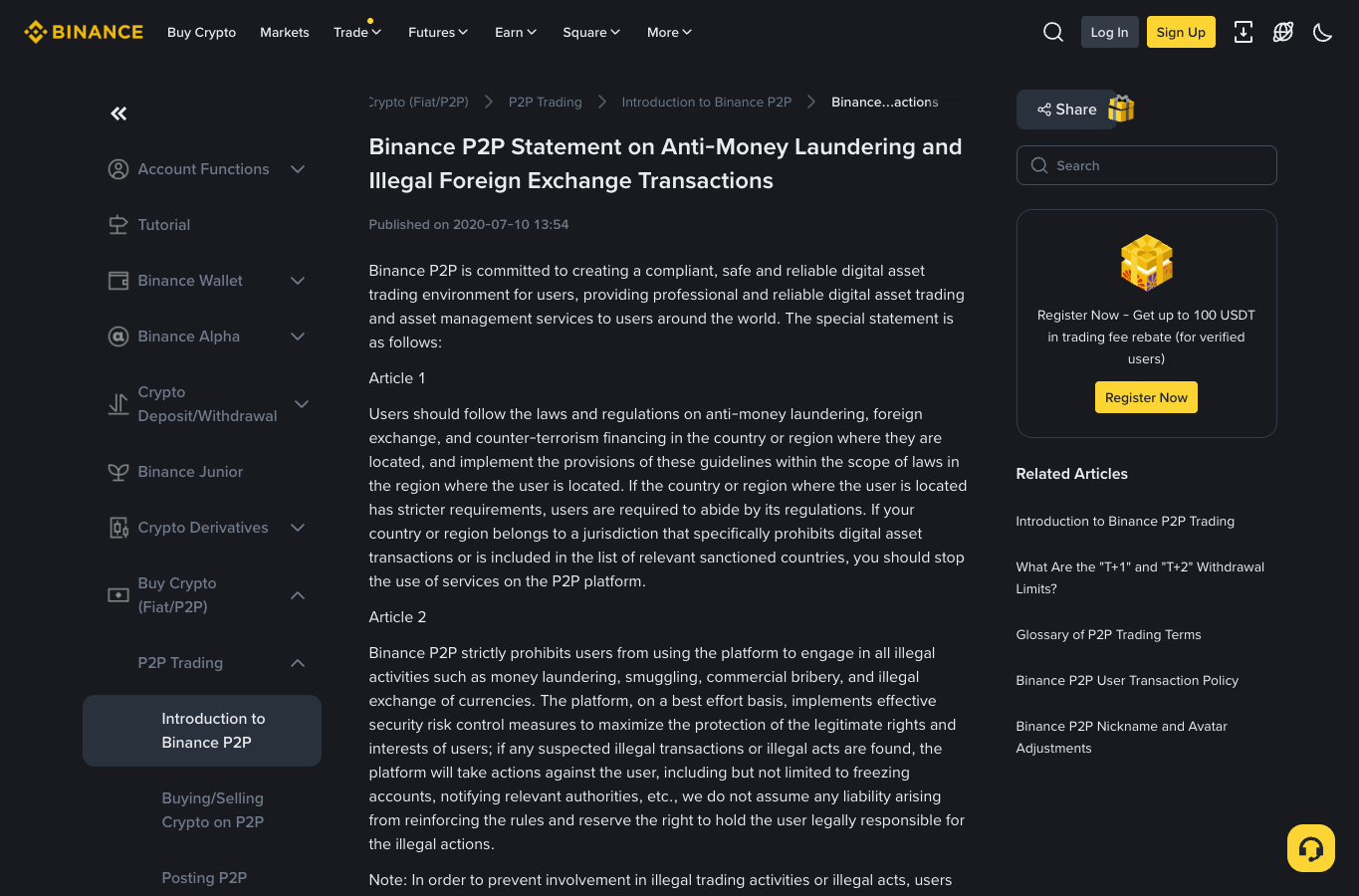The image size is (1359, 896).
Task: Open Buying/Selling Crypto on P2P sidebar item
Action: (x=213, y=810)
